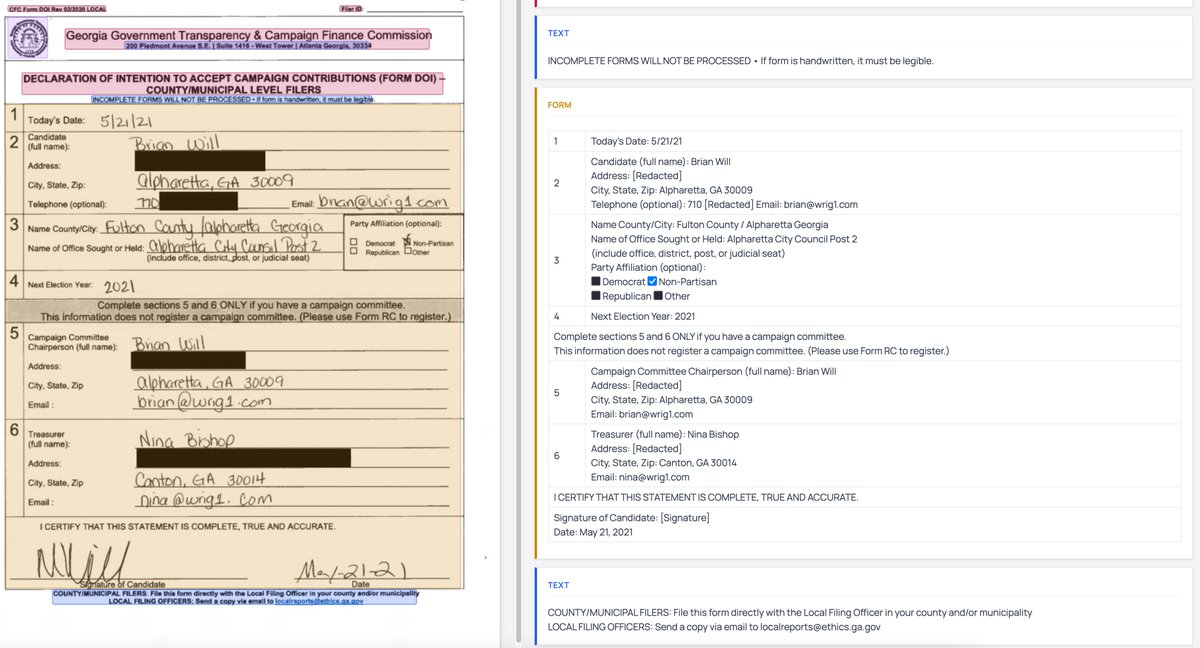
Task: Click the Other checkbox on the scanned document
Action: point(409,252)
